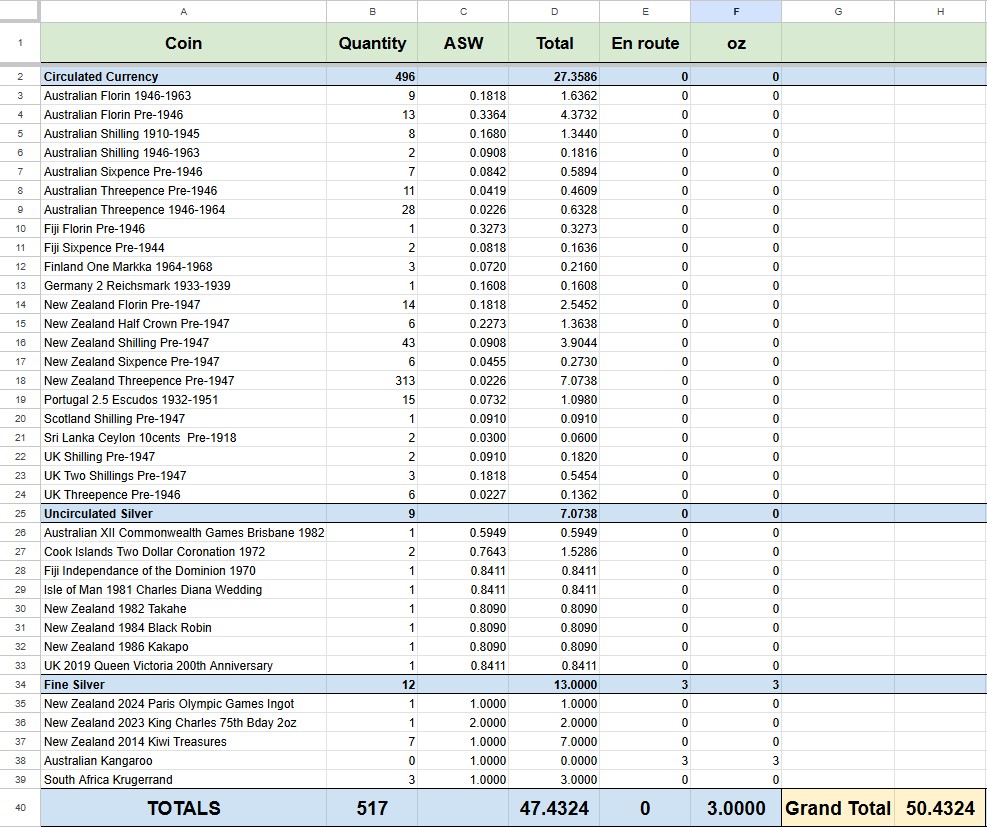Select quantity 313 cell
The height and width of the screenshot is (827, 987).
pos(372,381)
